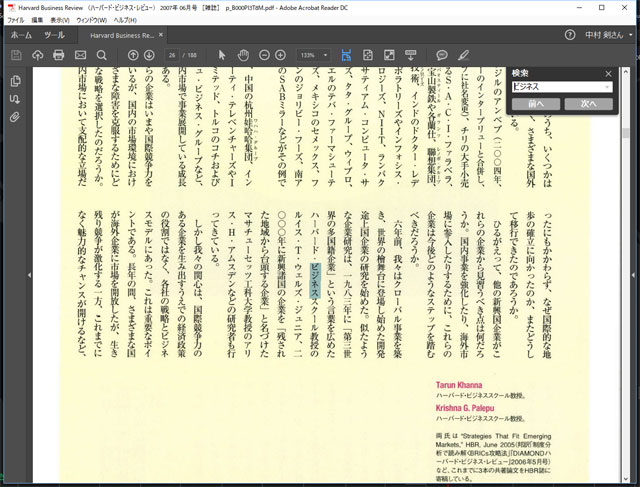The width and height of the screenshot is (640, 487).
Task: Click the Save file icon
Action: click(x=16, y=54)
